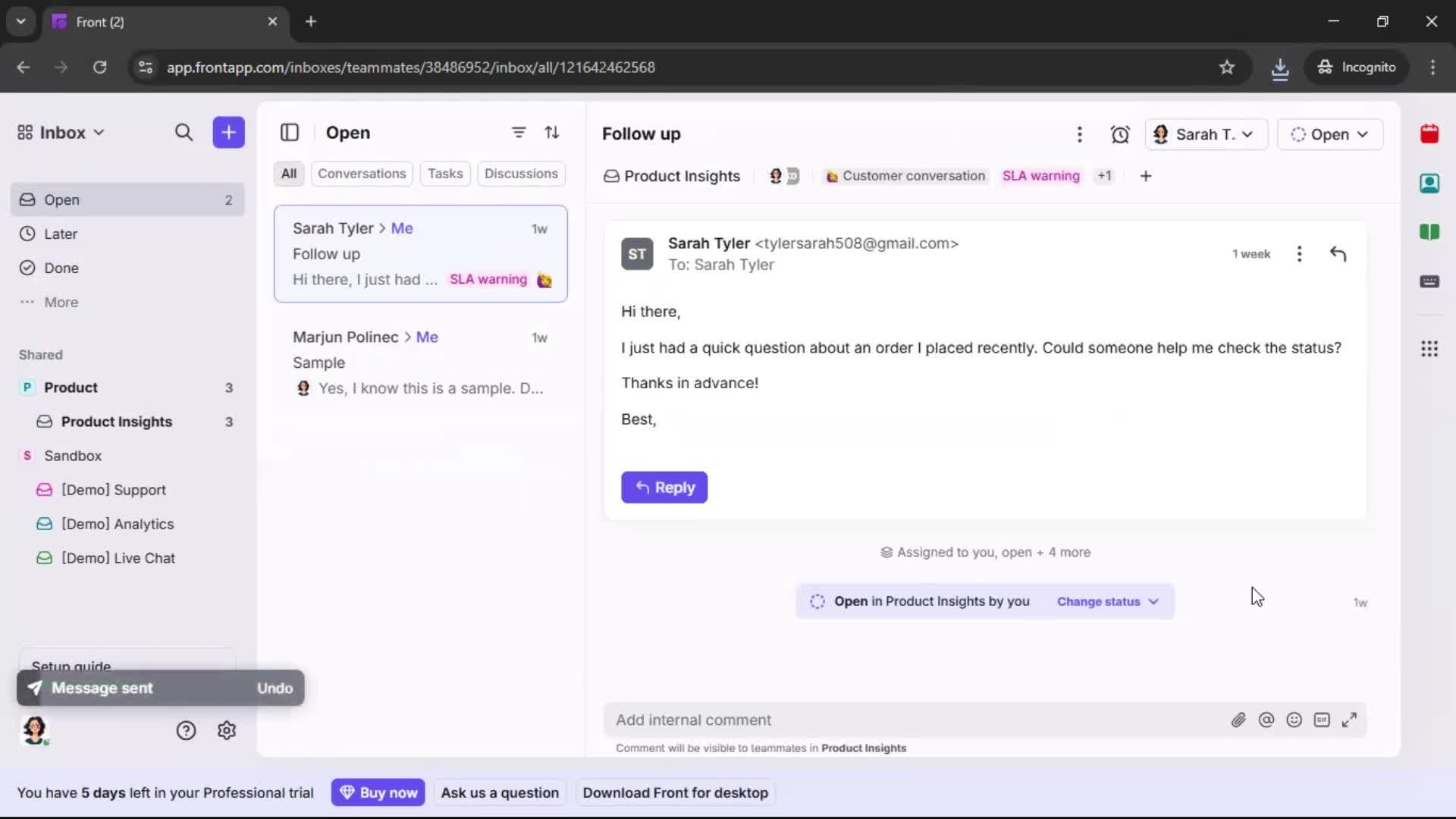Screen dimensions: 1456x819
Task: Mention a teammate with the @ icon
Action: point(1267,720)
